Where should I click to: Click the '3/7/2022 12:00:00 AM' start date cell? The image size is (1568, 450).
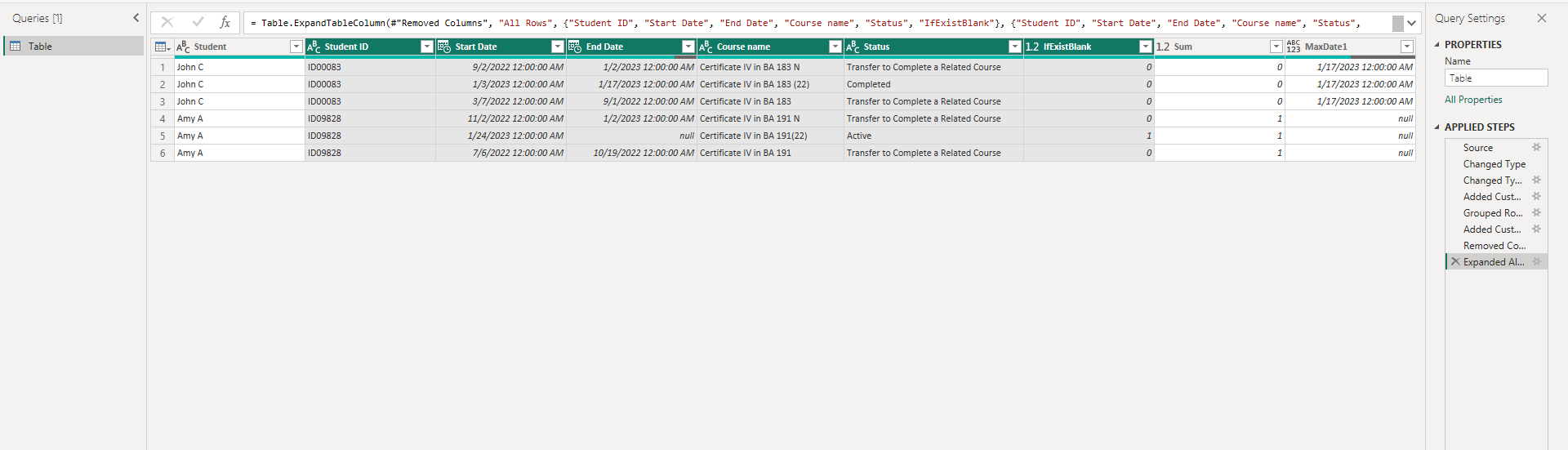point(501,101)
